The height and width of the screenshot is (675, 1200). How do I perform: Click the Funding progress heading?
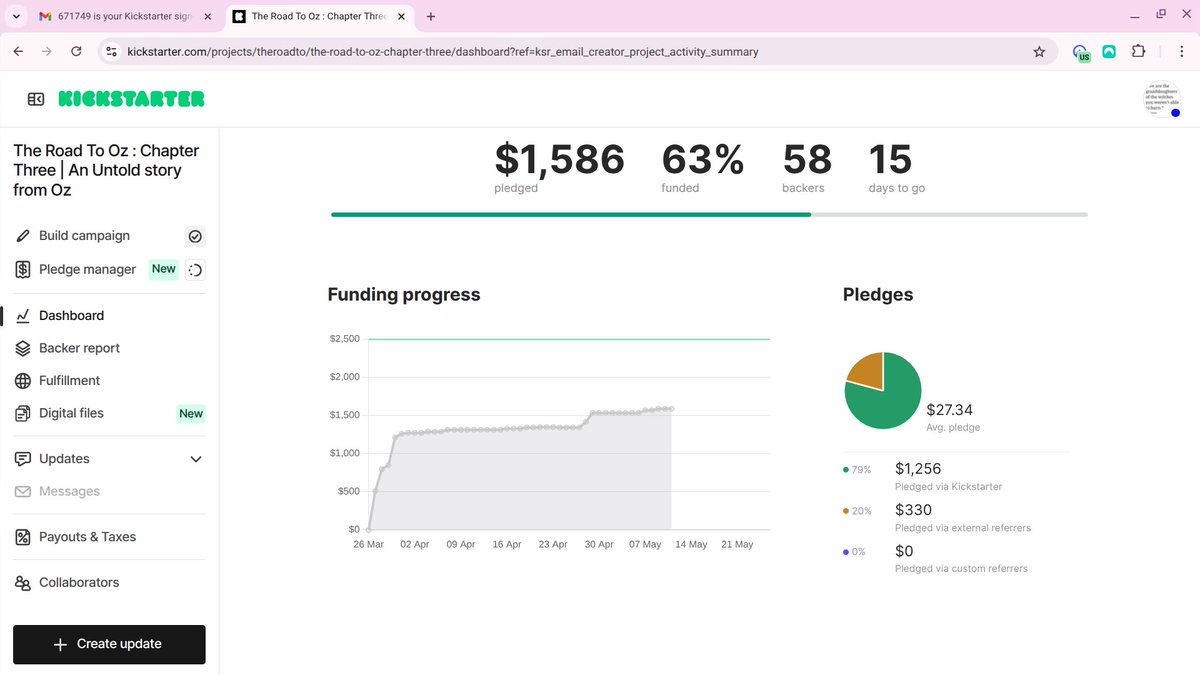coord(404,295)
